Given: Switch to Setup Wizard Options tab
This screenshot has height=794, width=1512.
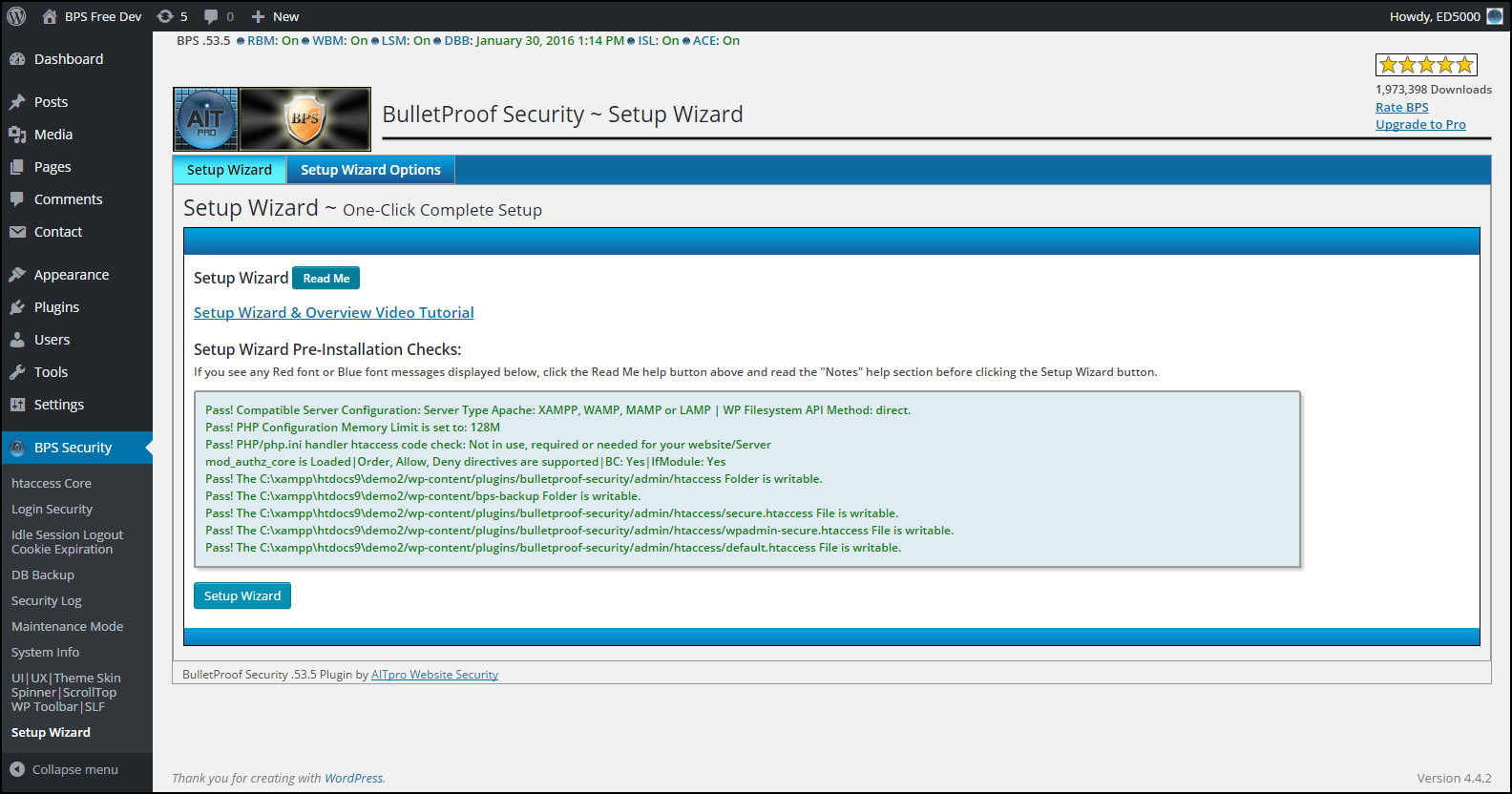Looking at the screenshot, I should click(x=370, y=170).
